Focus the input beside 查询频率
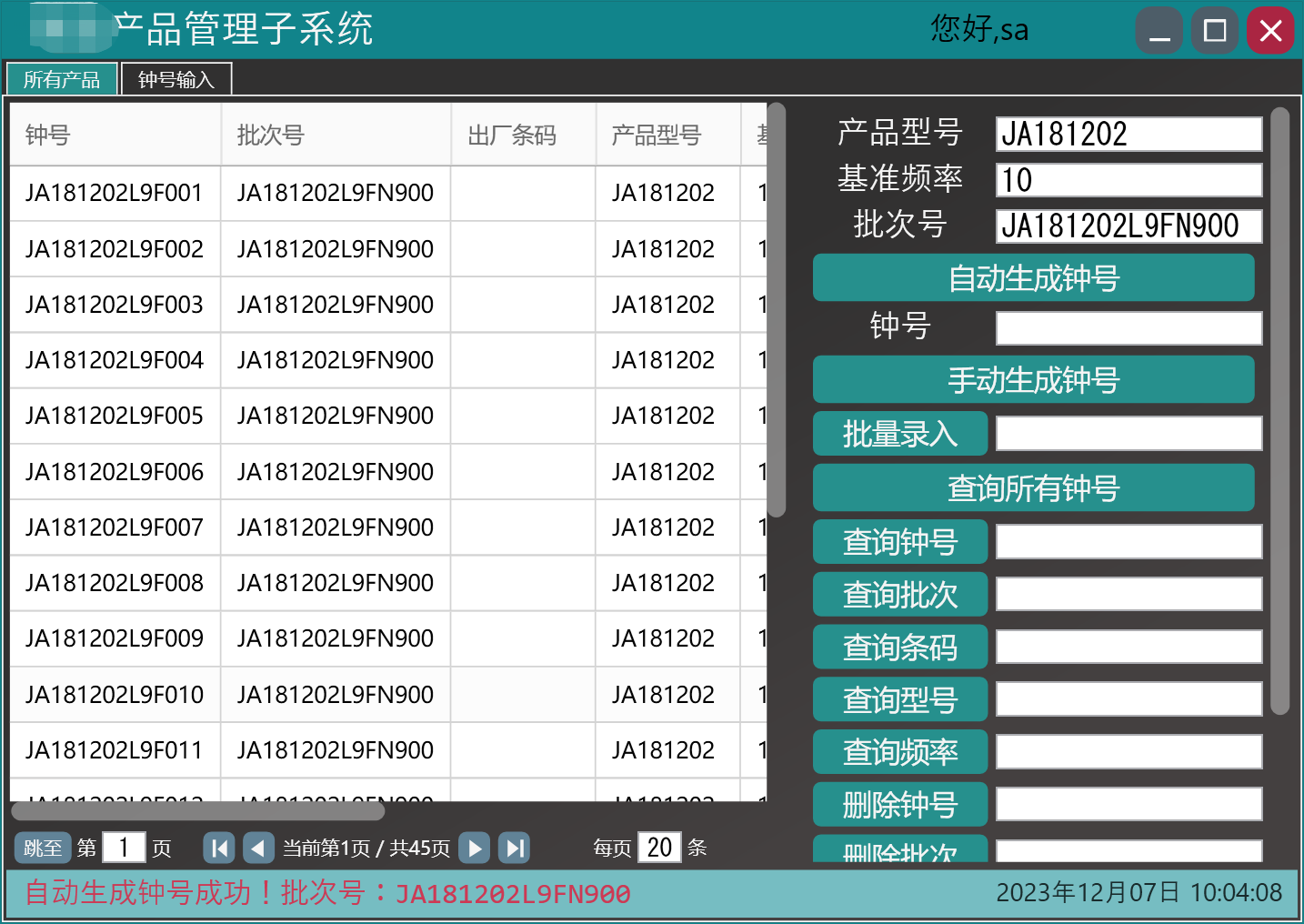The height and width of the screenshot is (924, 1304). (1129, 752)
